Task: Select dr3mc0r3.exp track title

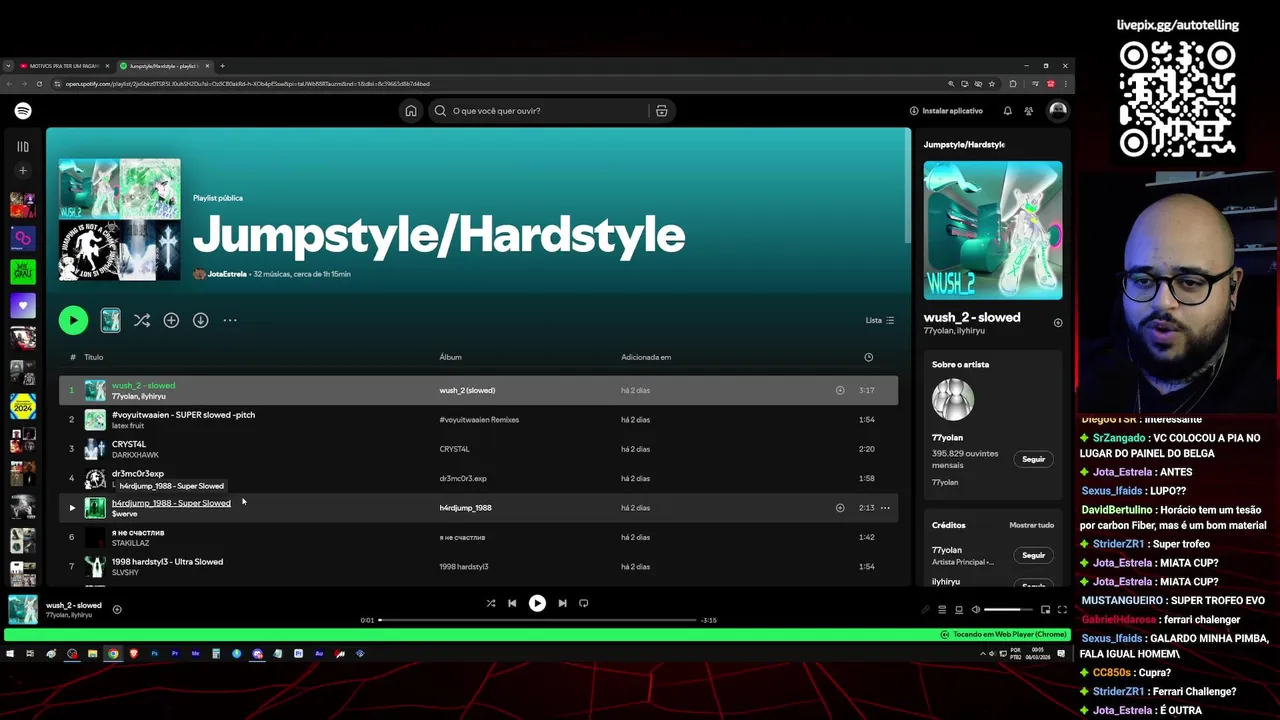Action: point(137,473)
